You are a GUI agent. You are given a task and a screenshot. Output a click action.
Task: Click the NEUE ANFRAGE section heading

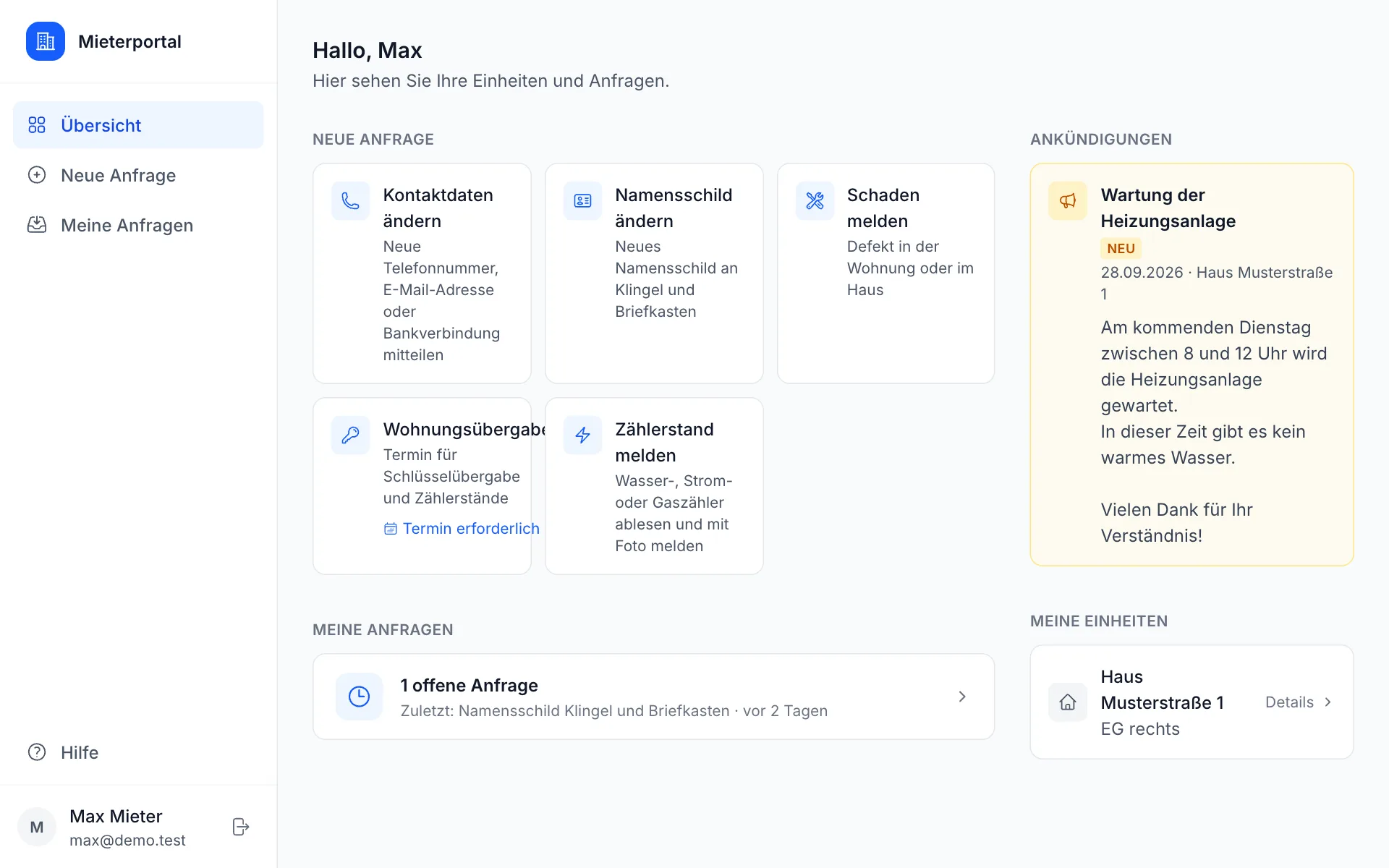pyautogui.click(x=373, y=139)
